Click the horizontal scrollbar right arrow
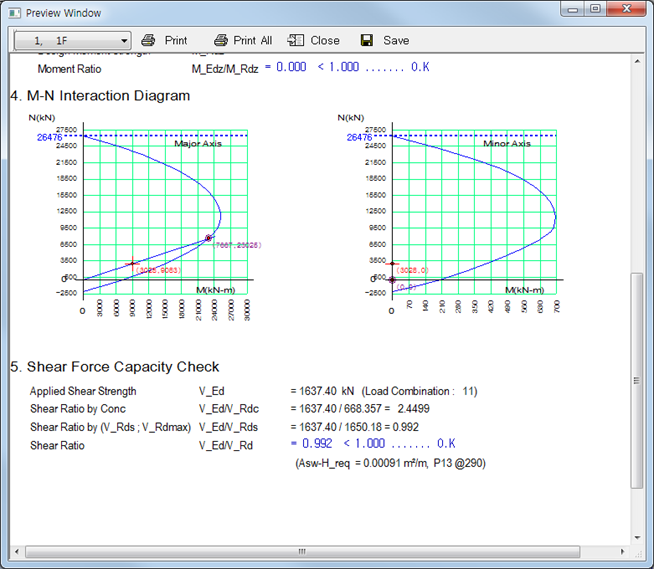This screenshot has width=654, height=569. point(623,551)
